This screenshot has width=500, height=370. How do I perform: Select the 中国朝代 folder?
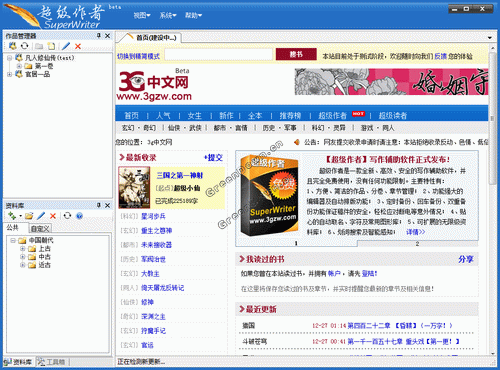41,240
